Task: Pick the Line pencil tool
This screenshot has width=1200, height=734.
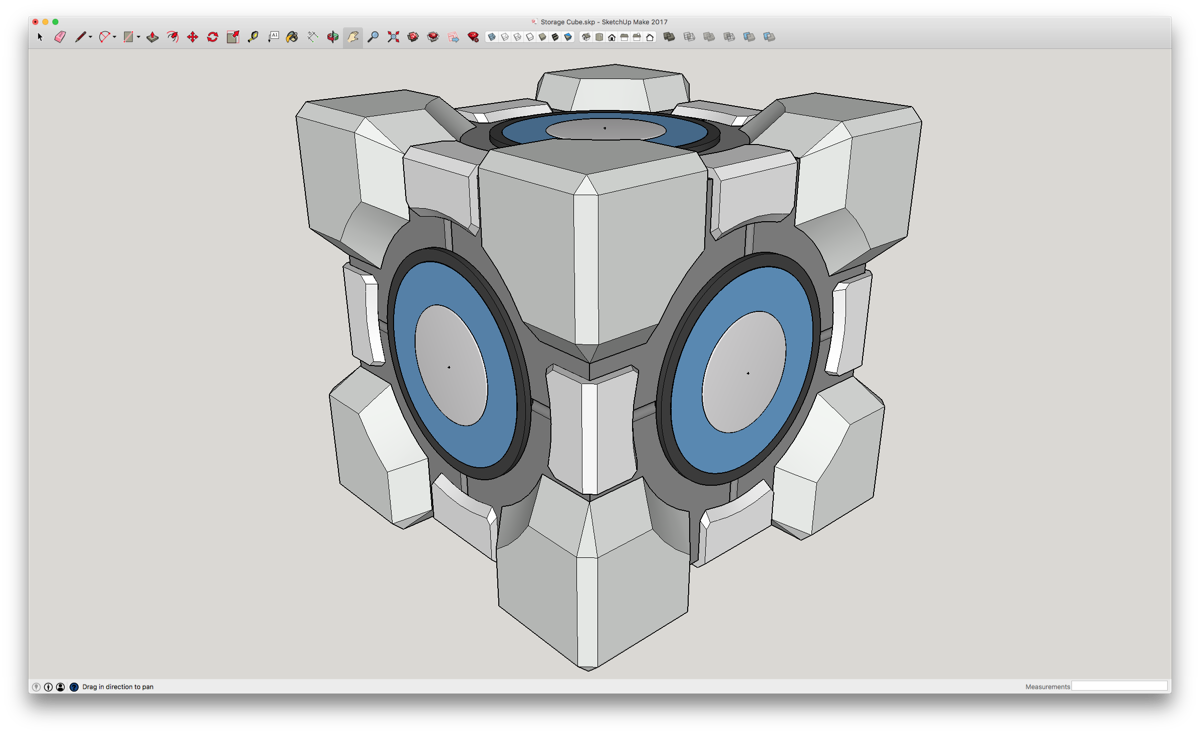Action: (80, 37)
